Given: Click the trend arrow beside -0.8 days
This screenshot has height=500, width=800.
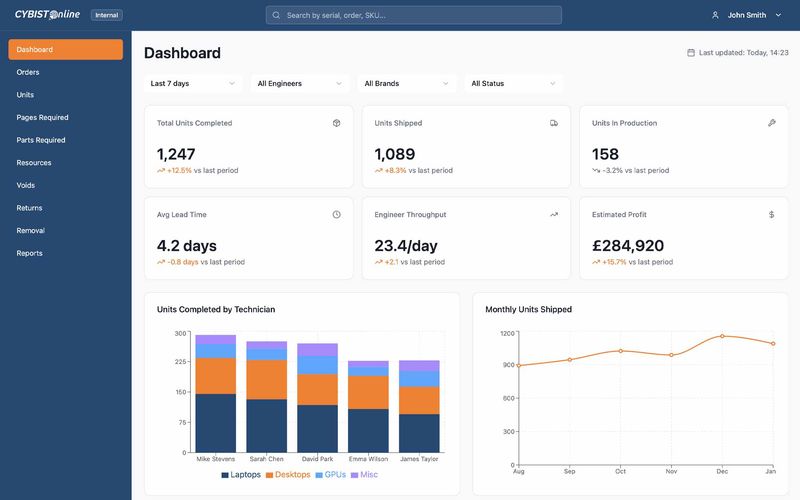Looking at the screenshot, I should point(161,262).
